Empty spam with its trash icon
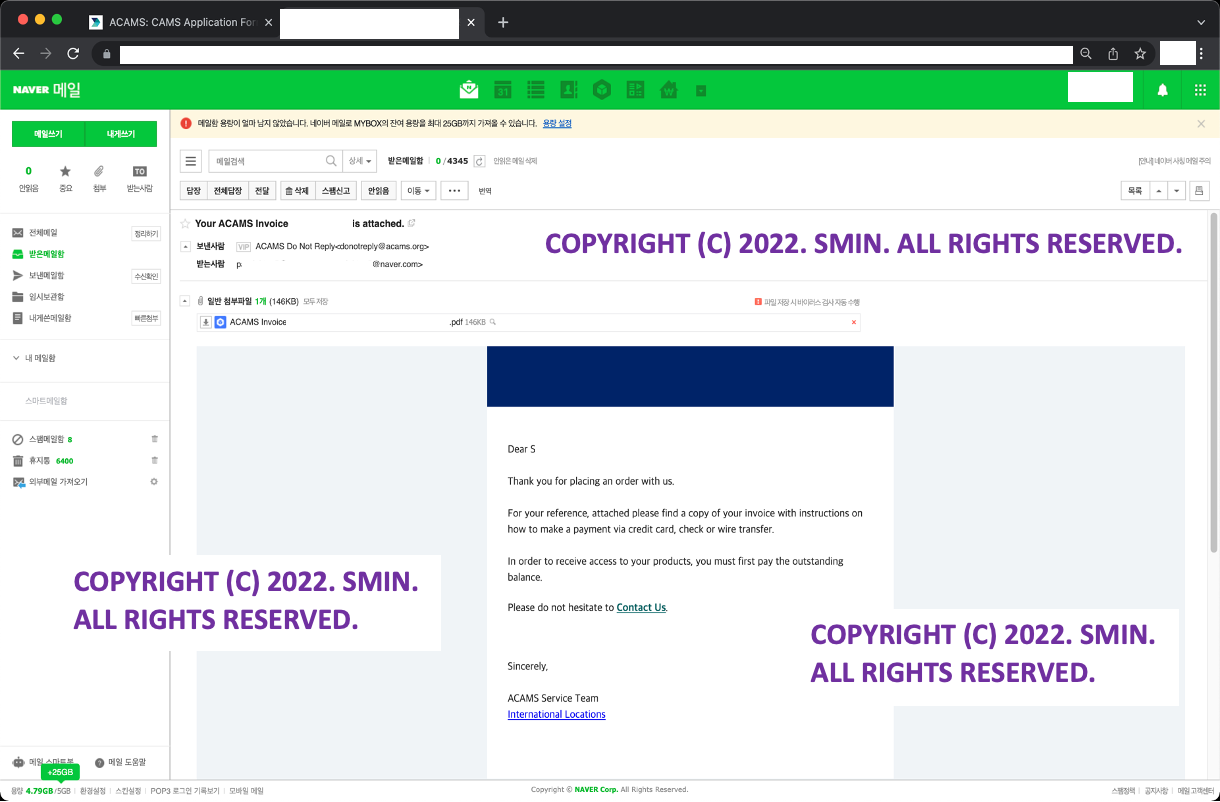This screenshot has width=1220, height=802. 154,439
